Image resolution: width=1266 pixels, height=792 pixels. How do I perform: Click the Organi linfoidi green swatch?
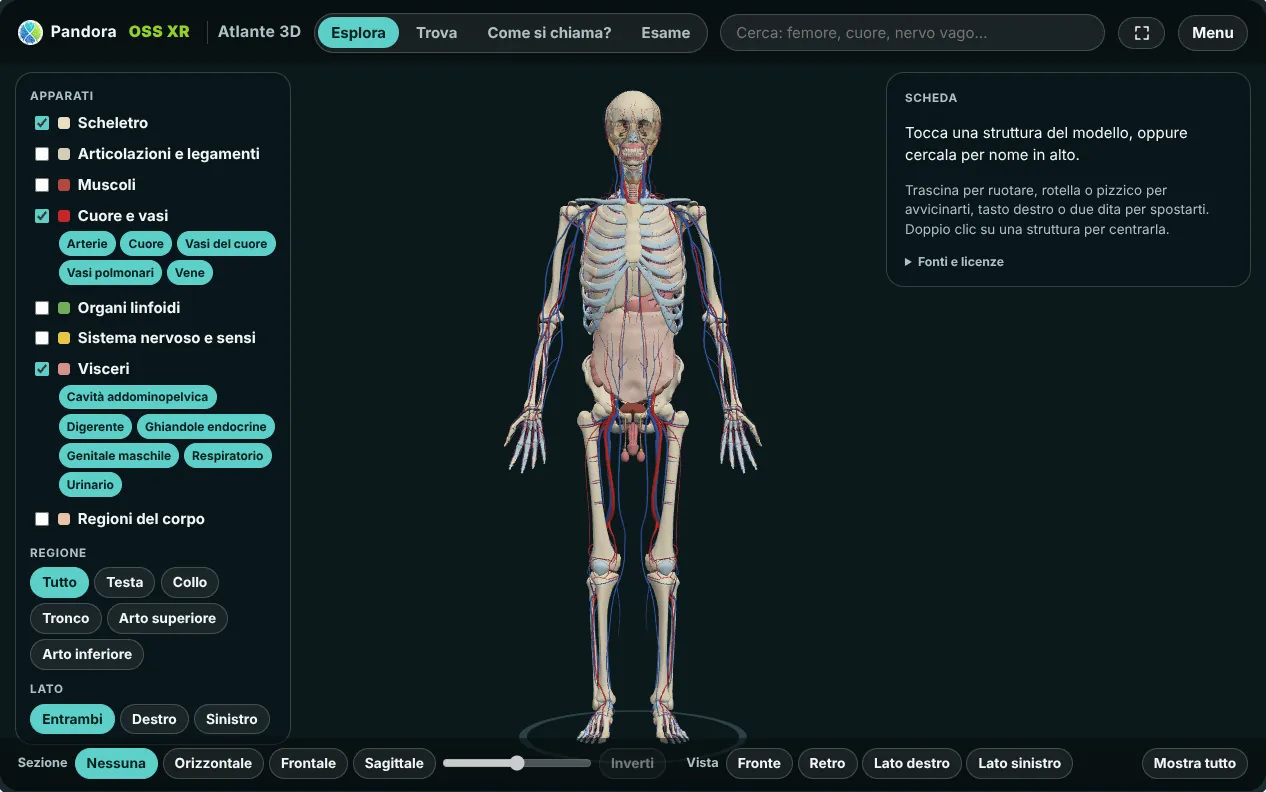pos(64,308)
